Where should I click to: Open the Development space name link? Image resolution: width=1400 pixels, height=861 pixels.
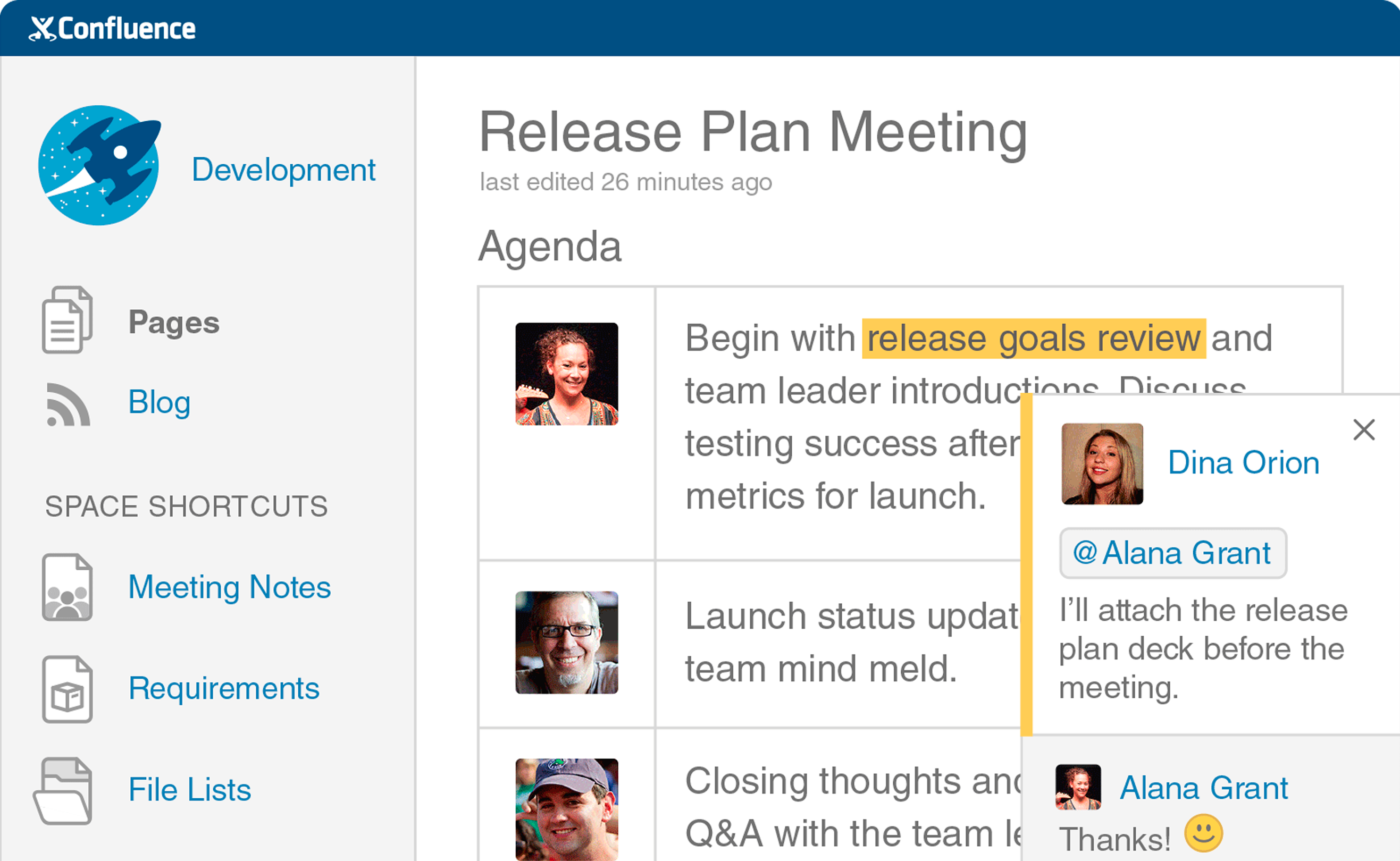point(283,169)
